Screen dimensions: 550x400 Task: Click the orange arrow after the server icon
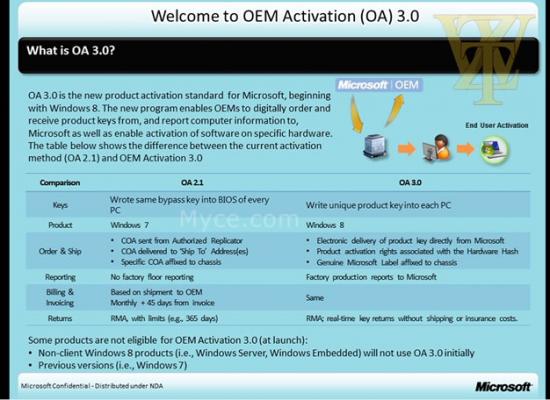point(407,149)
